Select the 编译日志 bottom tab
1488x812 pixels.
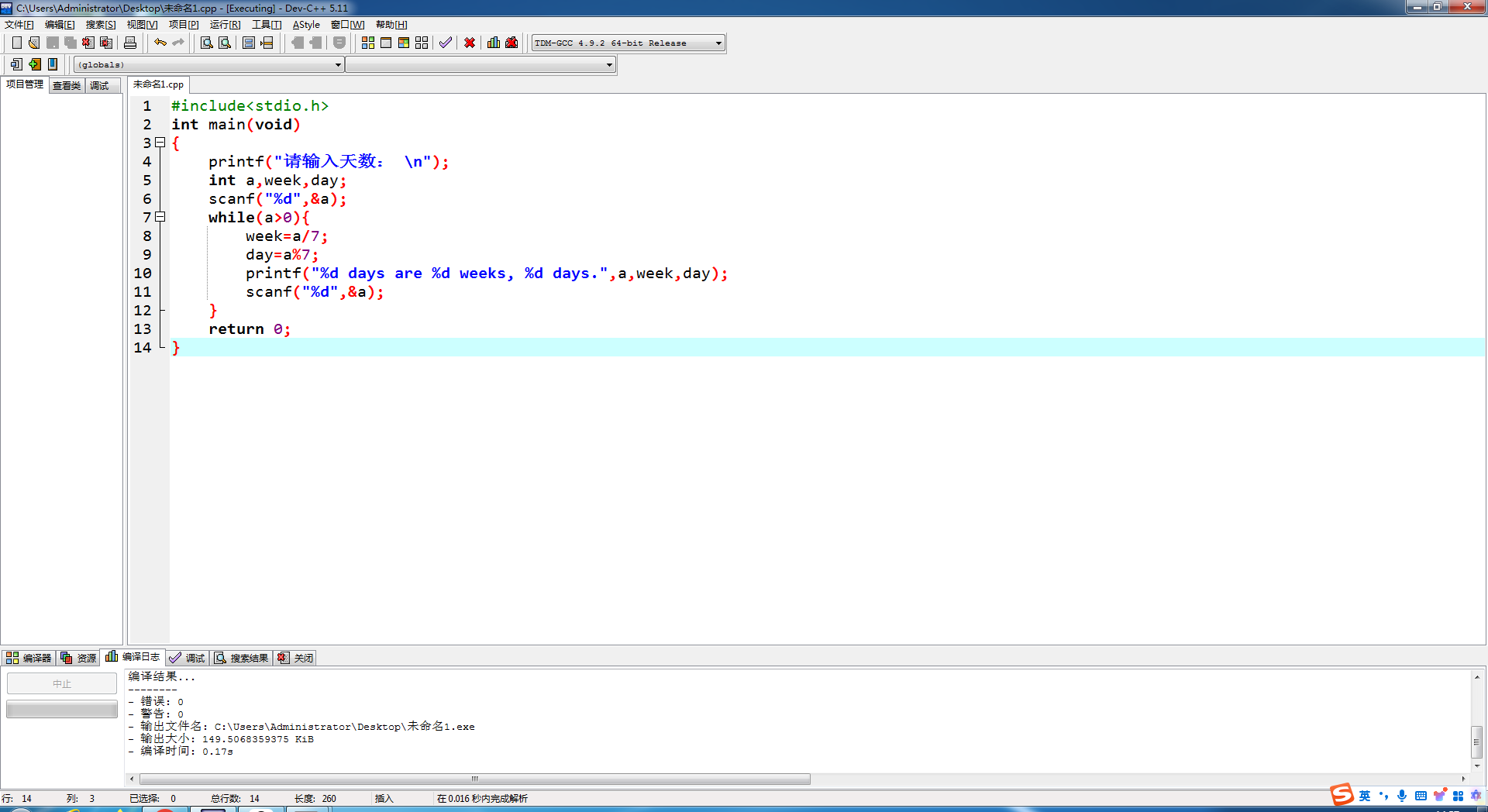(133, 657)
